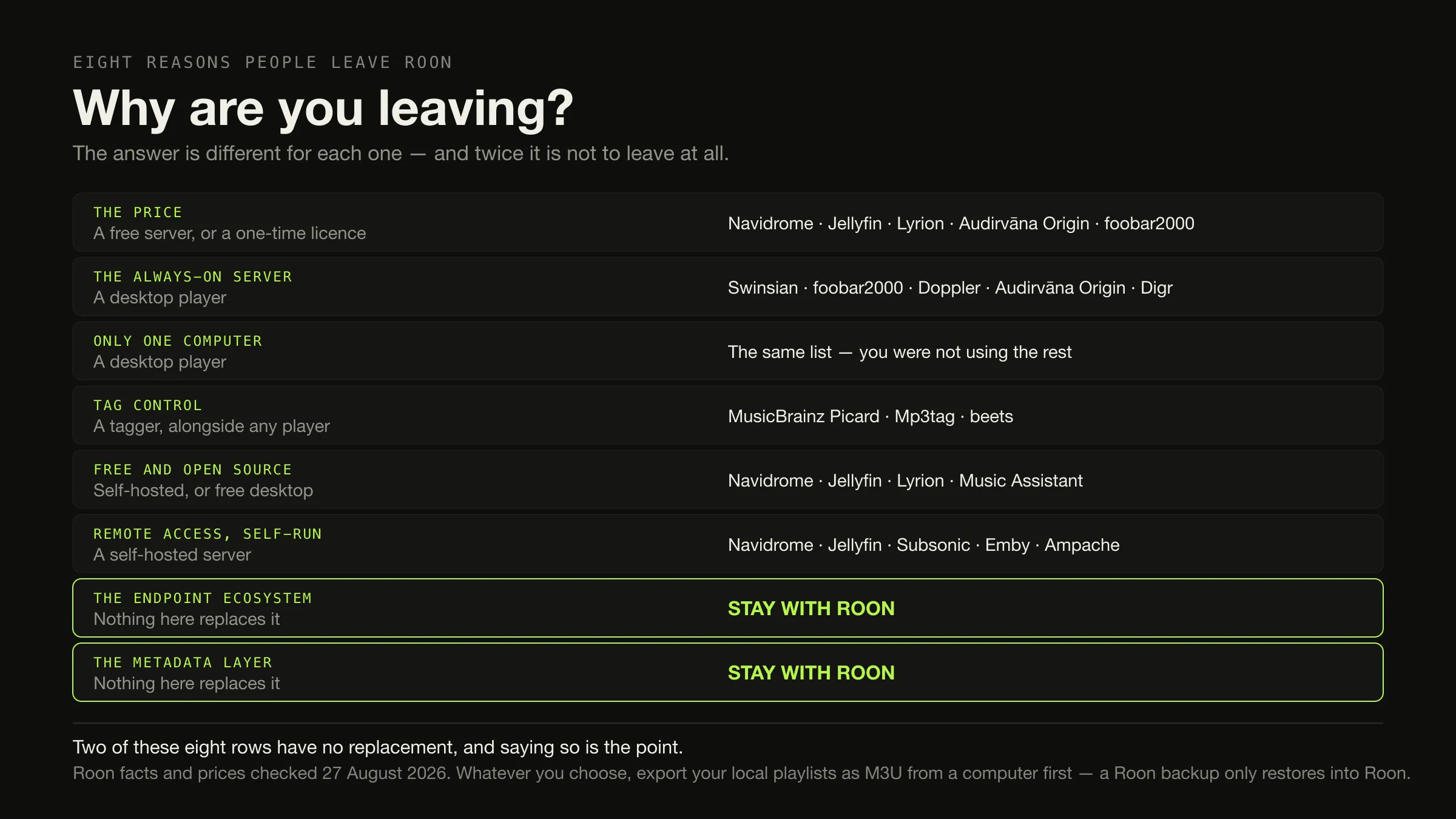Viewport: 1456px width, 819px height.
Task: Click Swinsian in the desktop player list
Action: pyautogui.click(x=763, y=288)
